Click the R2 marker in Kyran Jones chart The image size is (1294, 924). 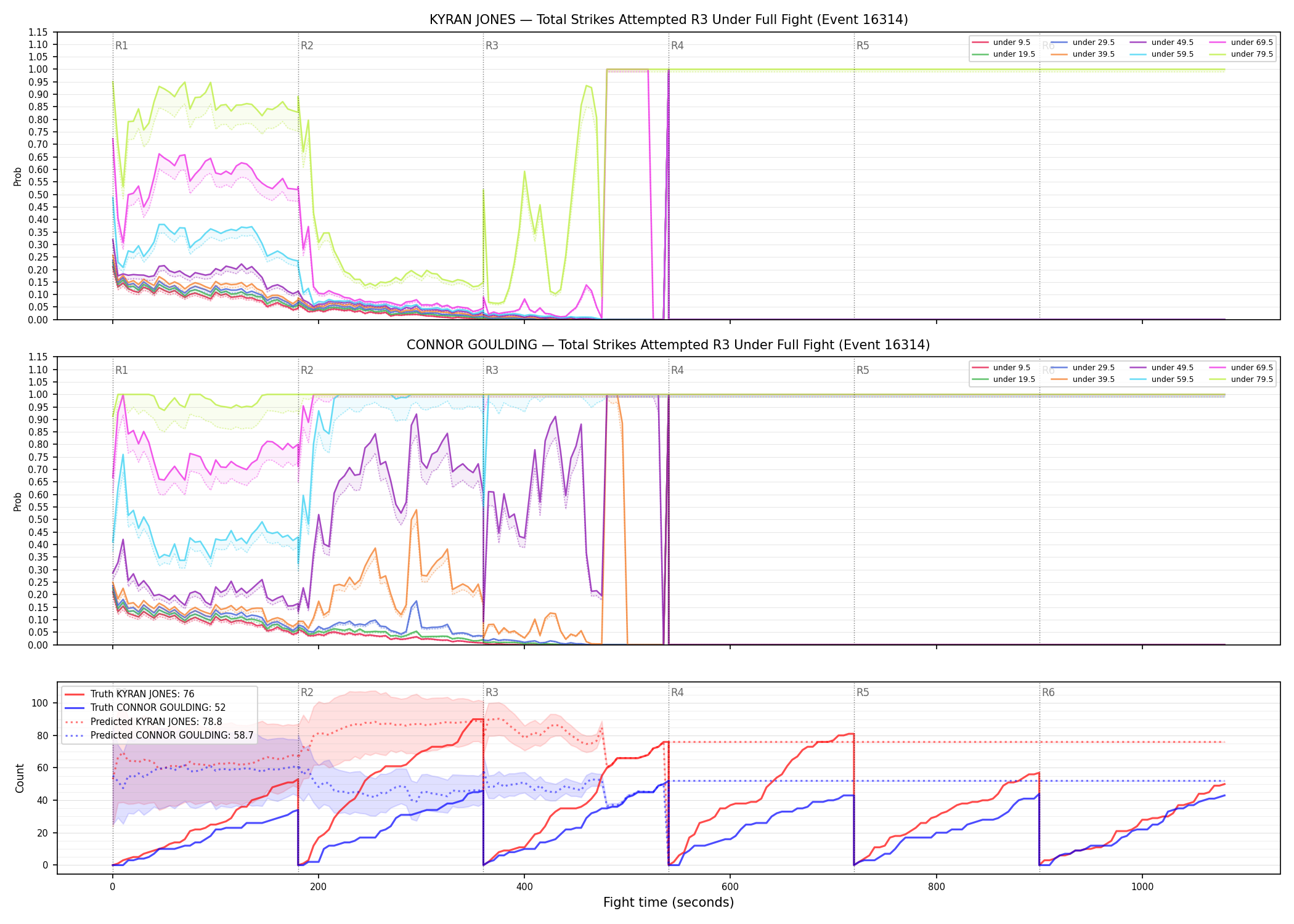point(307,46)
